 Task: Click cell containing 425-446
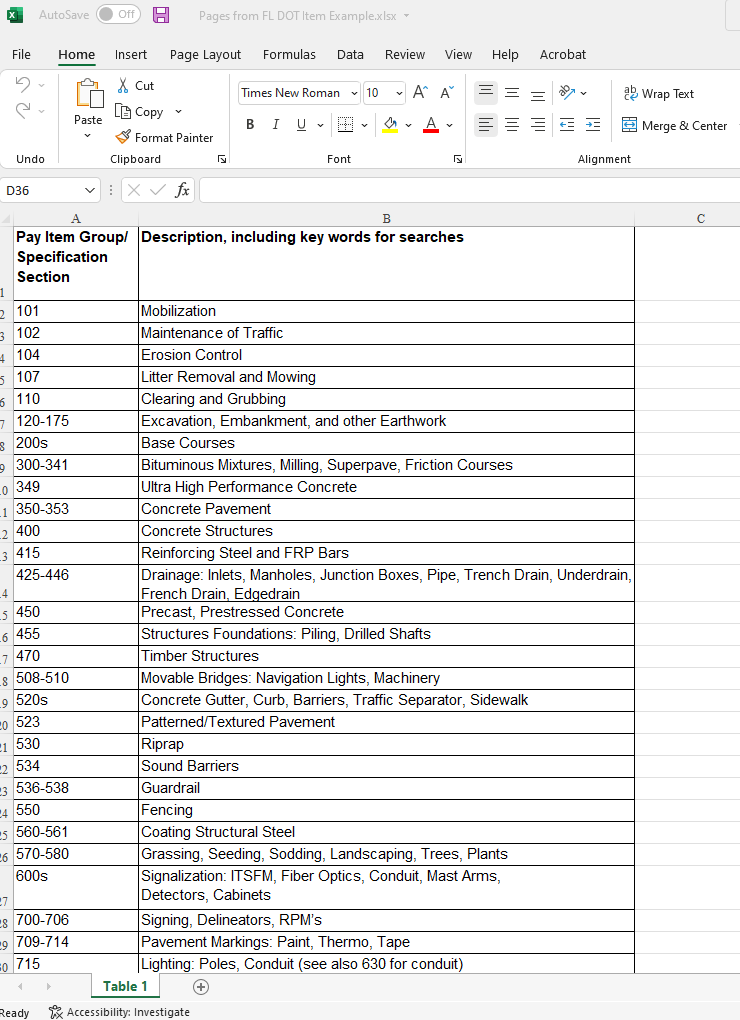76,584
